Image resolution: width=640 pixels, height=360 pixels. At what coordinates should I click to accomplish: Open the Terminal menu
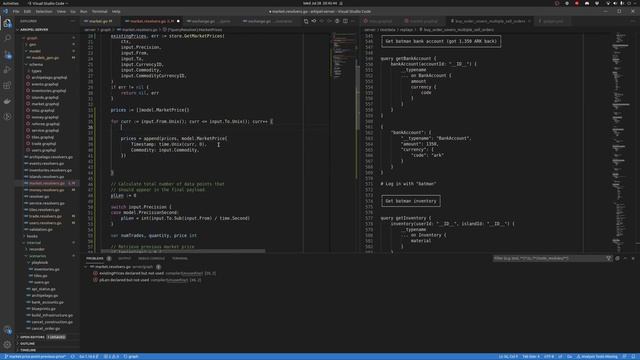[x=99, y=11]
